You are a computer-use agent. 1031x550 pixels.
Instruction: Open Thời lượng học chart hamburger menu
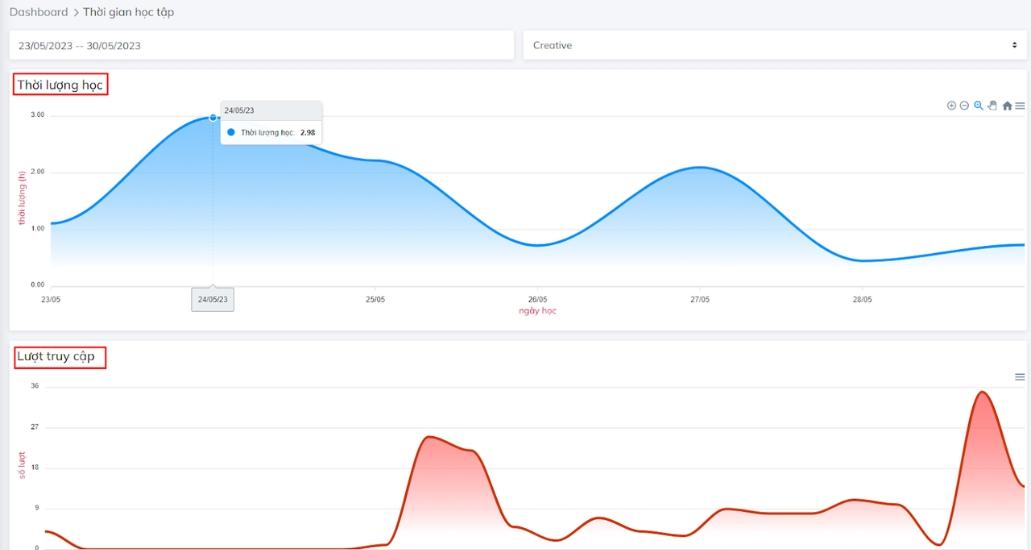[x=1020, y=105]
